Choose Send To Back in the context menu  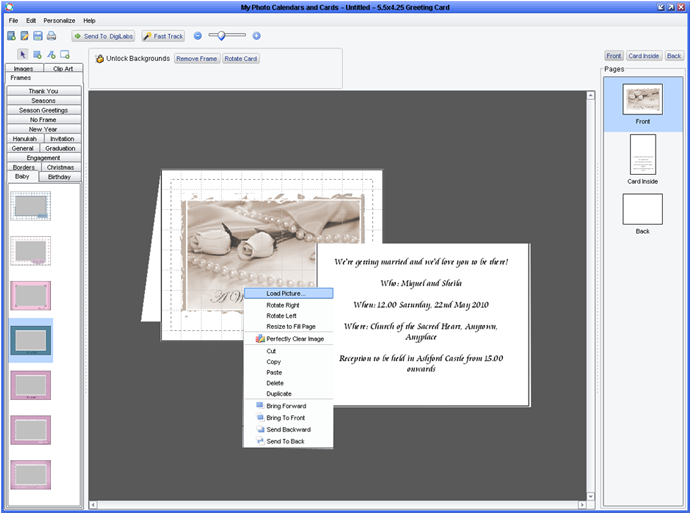[285, 441]
